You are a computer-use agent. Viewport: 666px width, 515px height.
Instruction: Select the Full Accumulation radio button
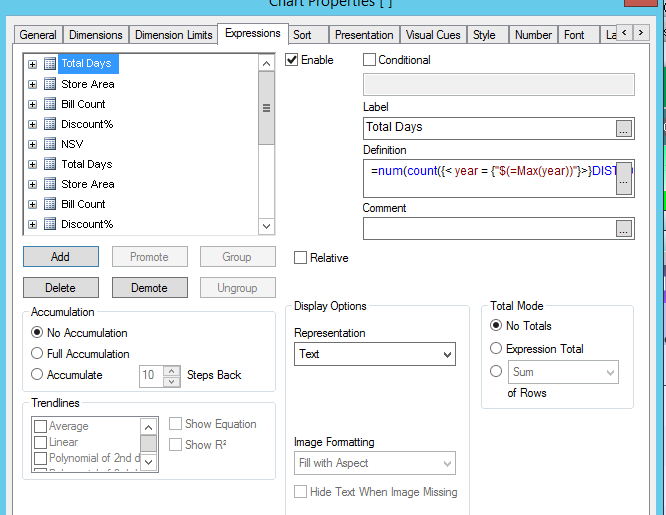click(38, 354)
